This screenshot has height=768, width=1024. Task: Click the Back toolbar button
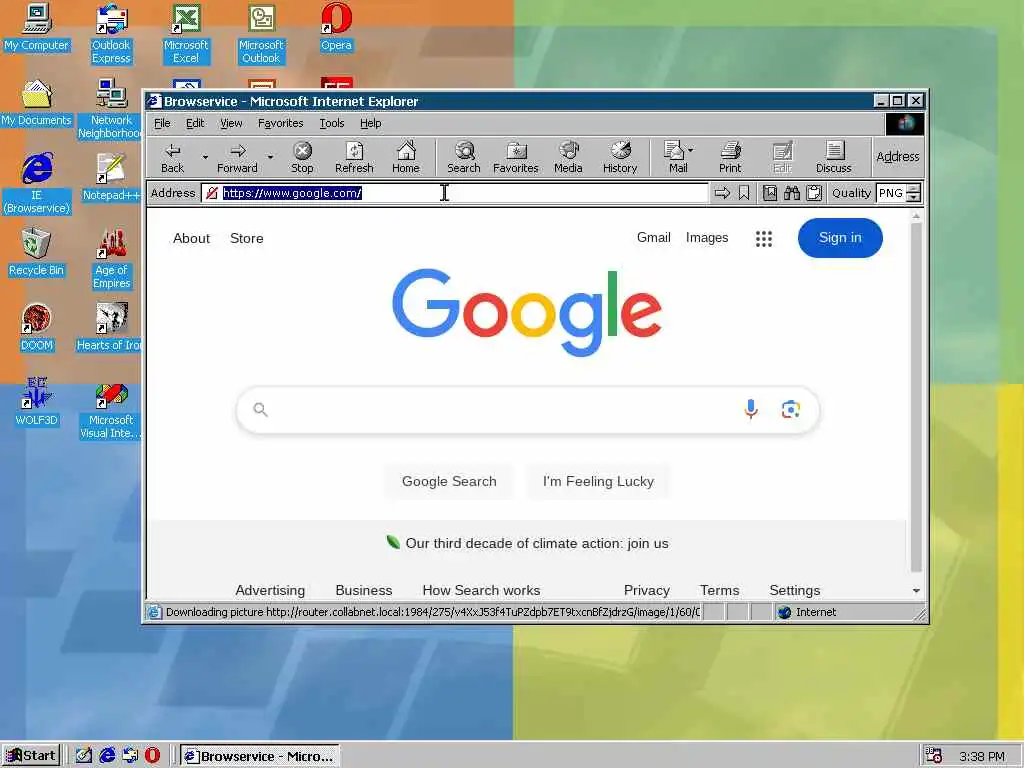(172, 157)
